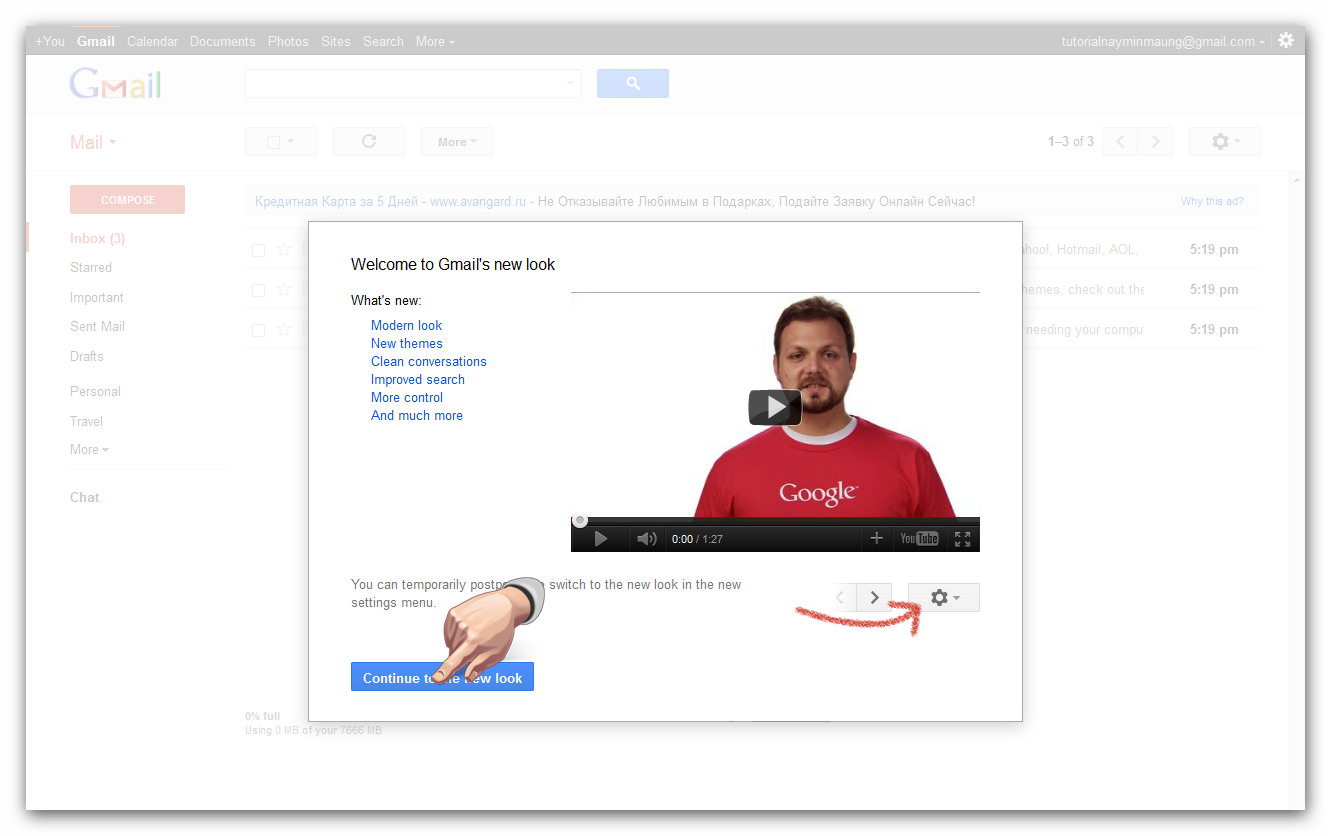Open Search from the Google bar

coord(383,41)
